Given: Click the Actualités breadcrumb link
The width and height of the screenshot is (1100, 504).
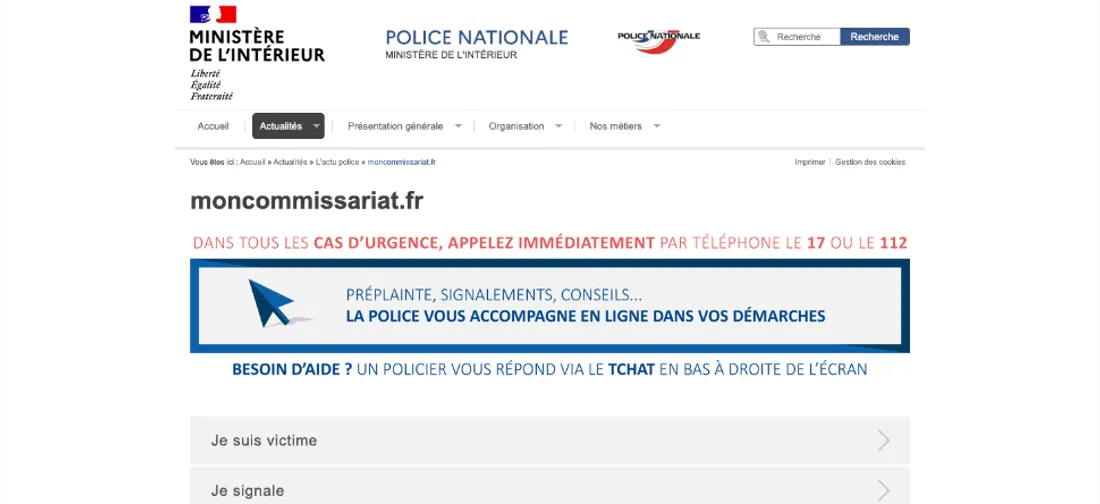Looking at the screenshot, I should (x=290, y=162).
